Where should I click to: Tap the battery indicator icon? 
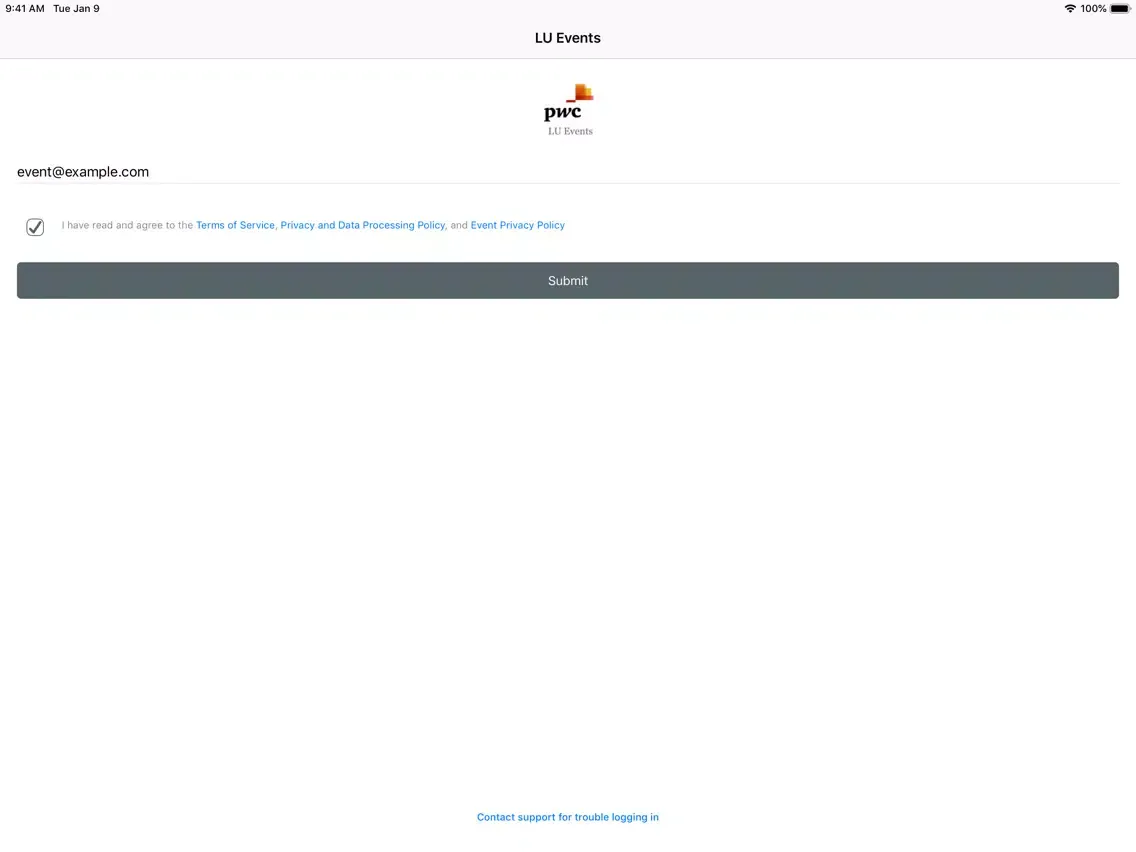[1120, 9]
